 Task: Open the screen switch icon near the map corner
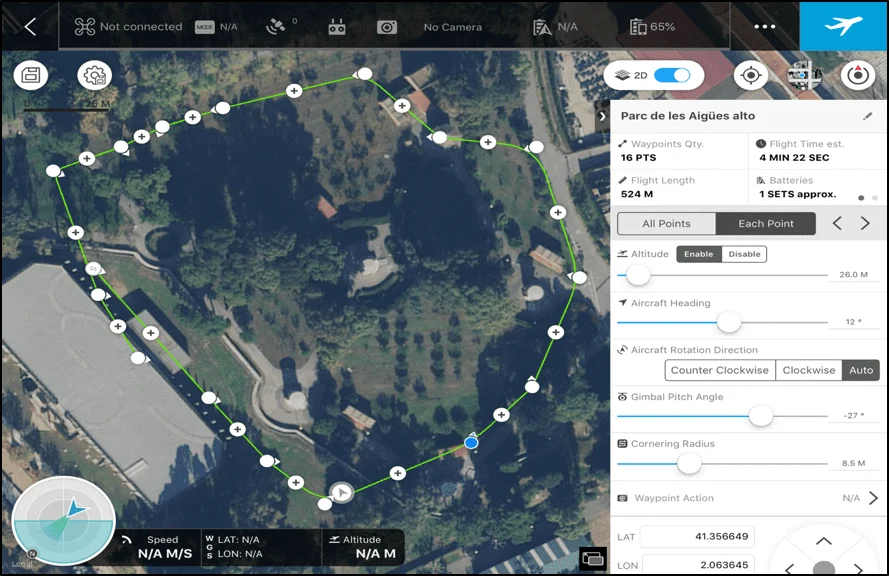tap(592, 559)
